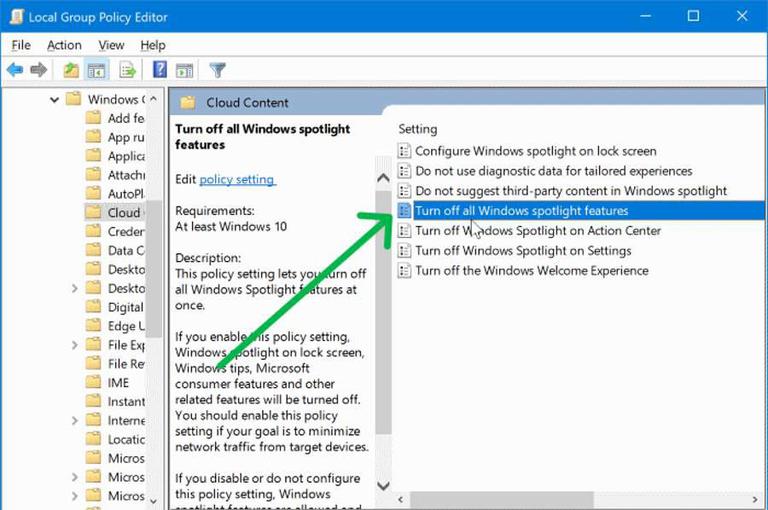This screenshot has width=768, height=510.
Task: Collapse the Windows Components tree node
Action: click(x=54, y=100)
